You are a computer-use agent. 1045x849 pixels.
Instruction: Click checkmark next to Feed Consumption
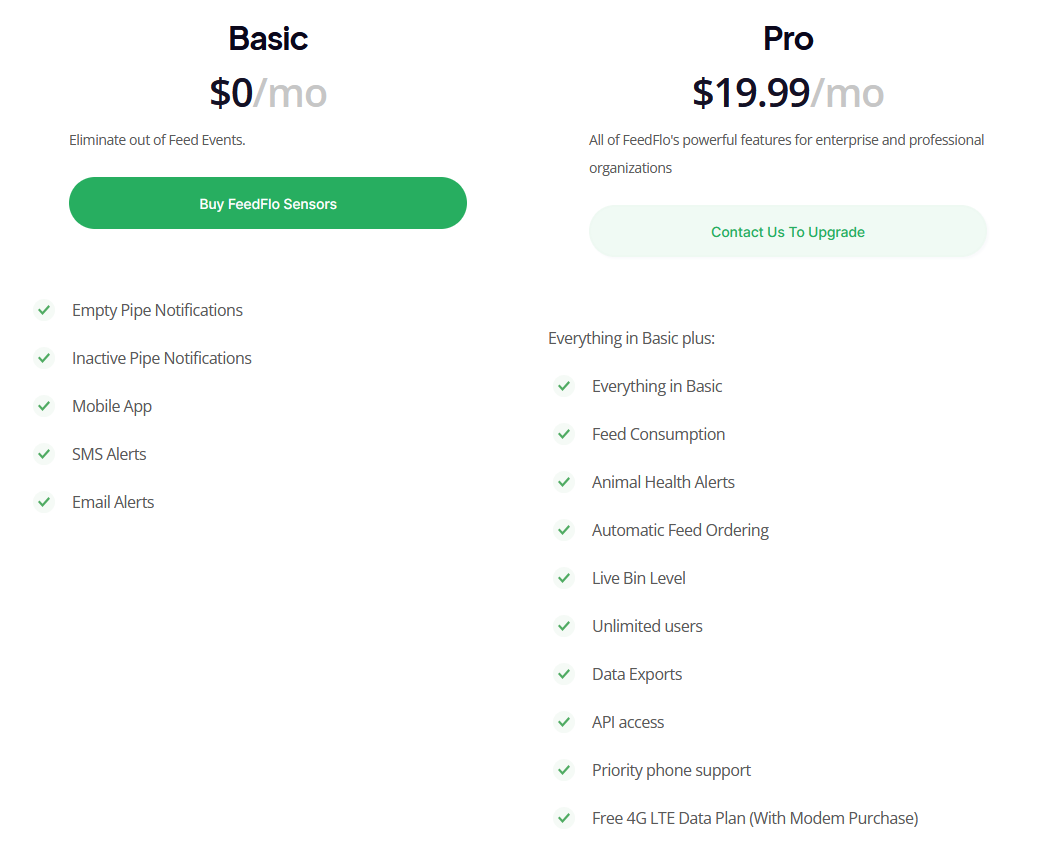[x=564, y=434]
